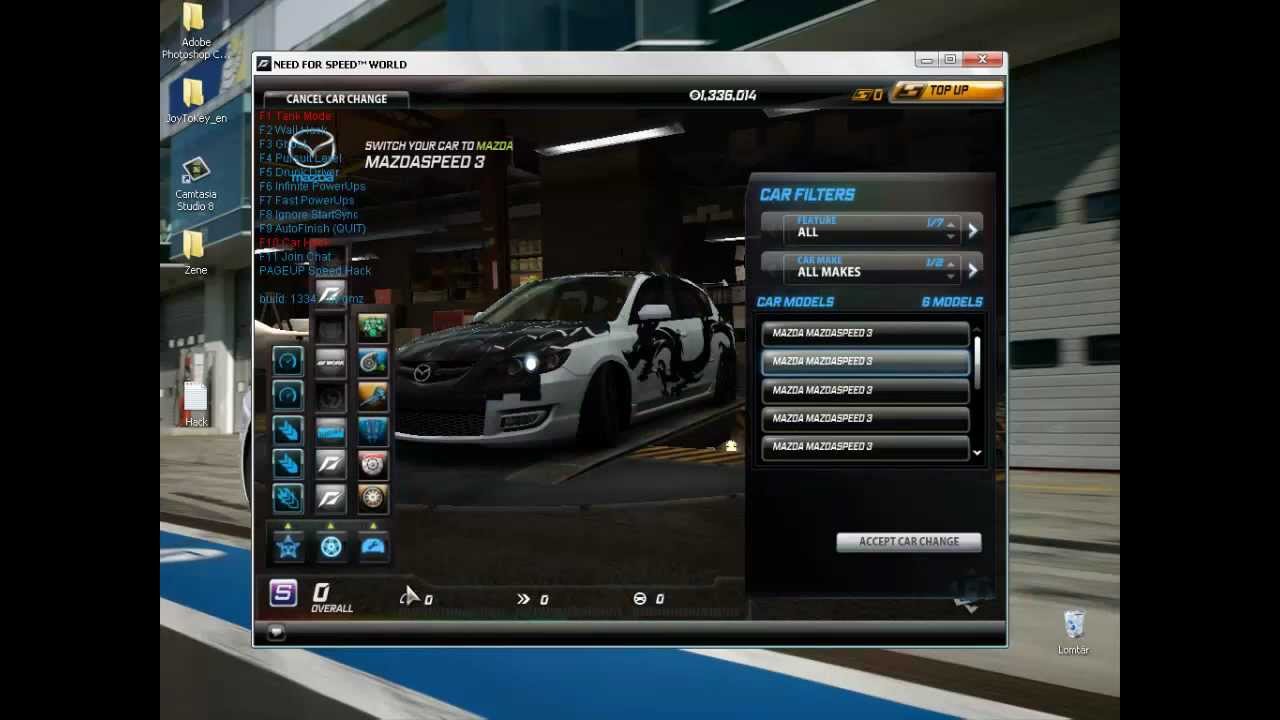Click Cancel Car Change tab
Image resolution: width=1280 pixels, height=720 pixels.
(337, 99)
